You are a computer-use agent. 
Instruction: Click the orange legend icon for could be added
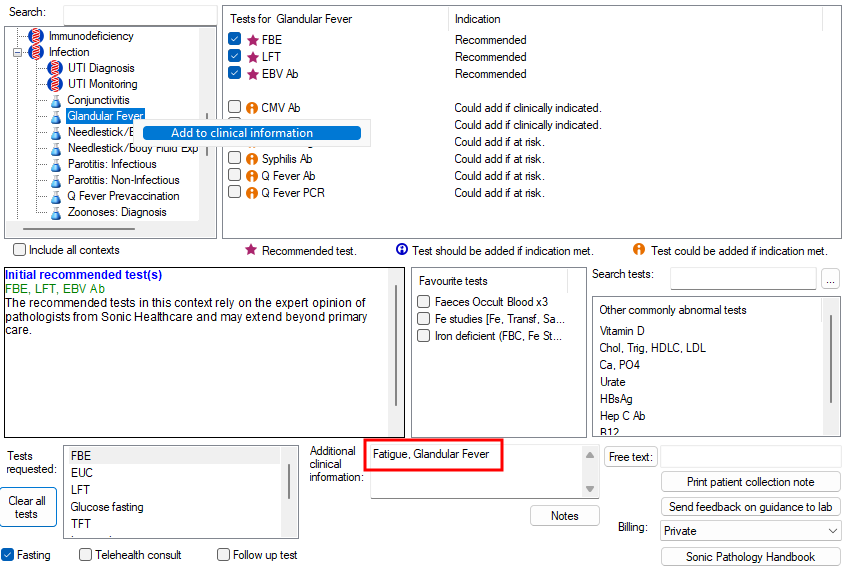[x=638, y=249]
